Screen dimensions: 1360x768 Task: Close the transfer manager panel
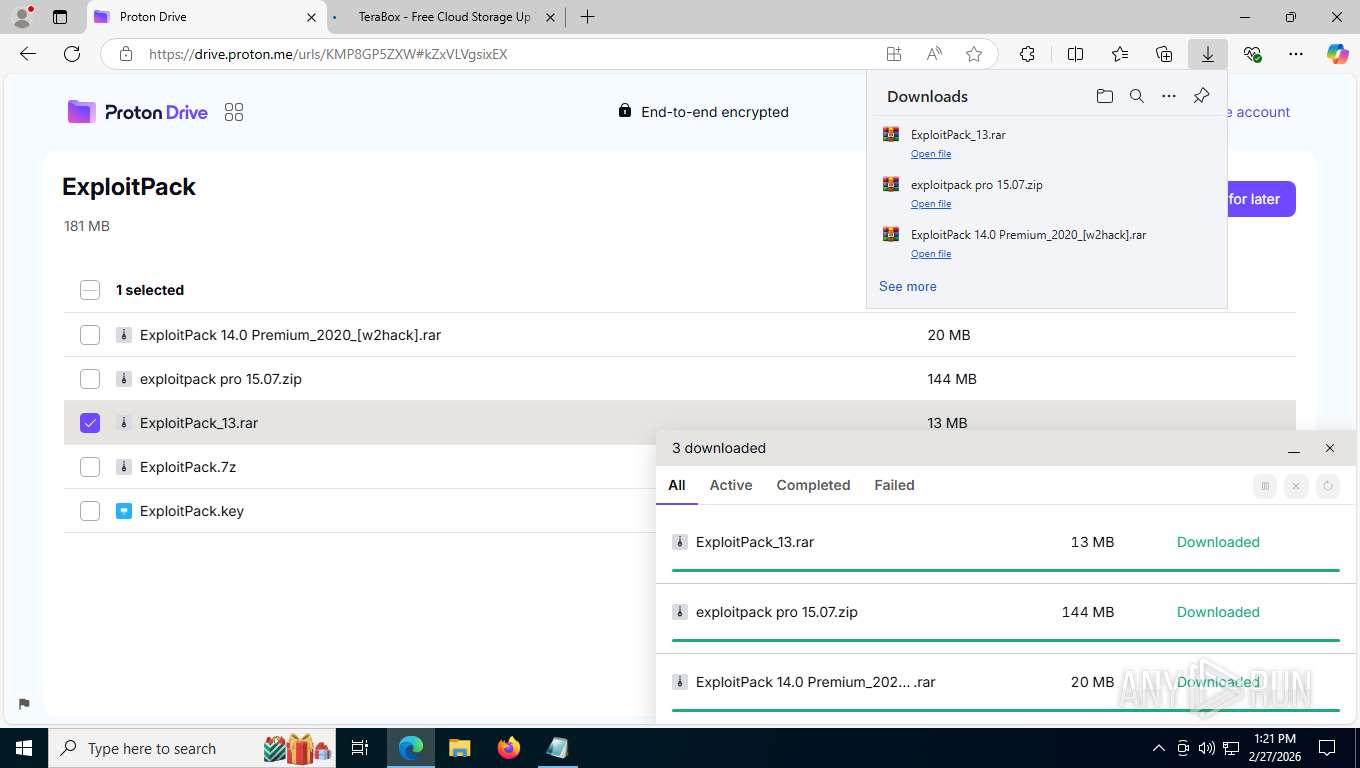click(x=1330, y=449)
